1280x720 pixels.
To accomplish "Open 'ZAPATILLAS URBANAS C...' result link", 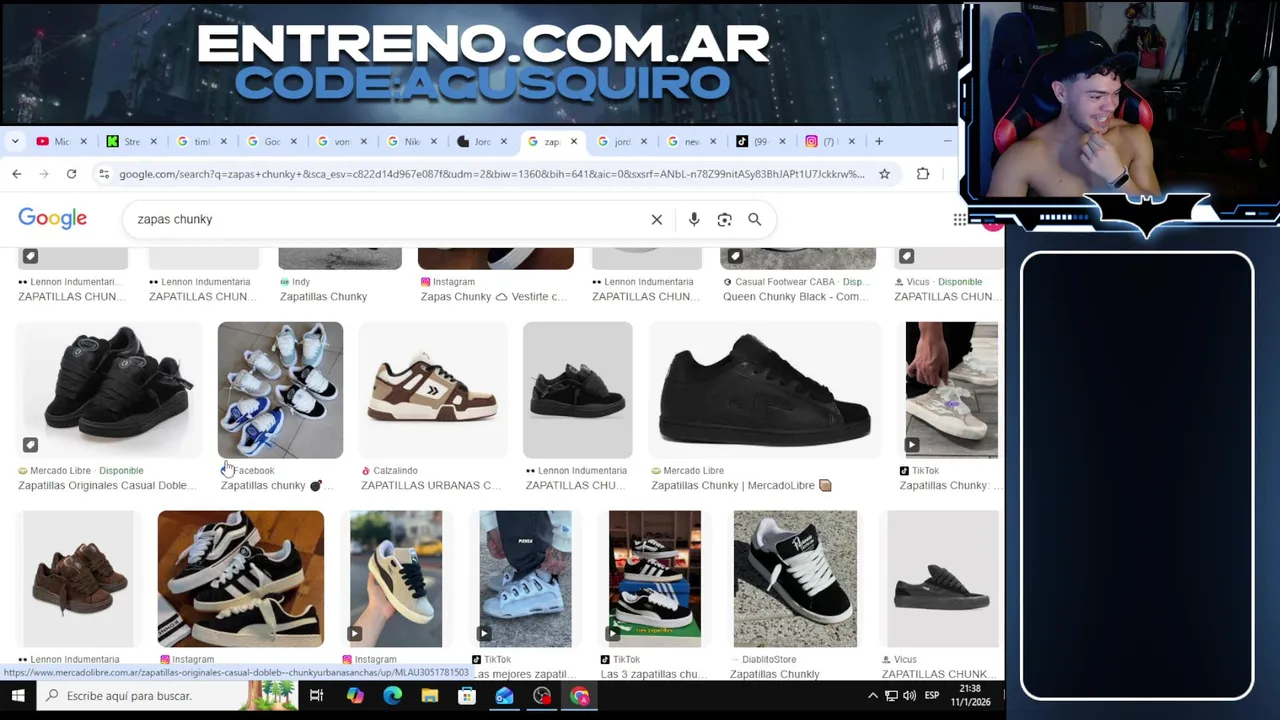I will [431, 485].
